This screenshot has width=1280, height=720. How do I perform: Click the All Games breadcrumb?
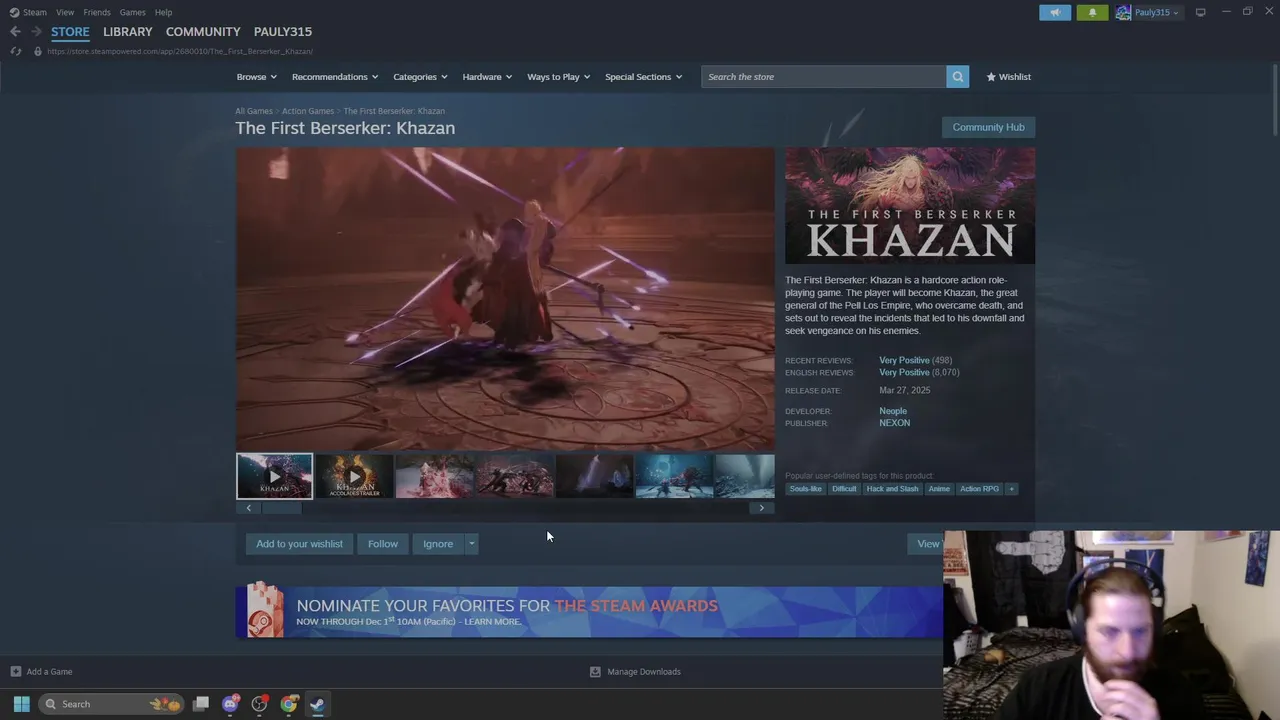(x=254, y=111)
